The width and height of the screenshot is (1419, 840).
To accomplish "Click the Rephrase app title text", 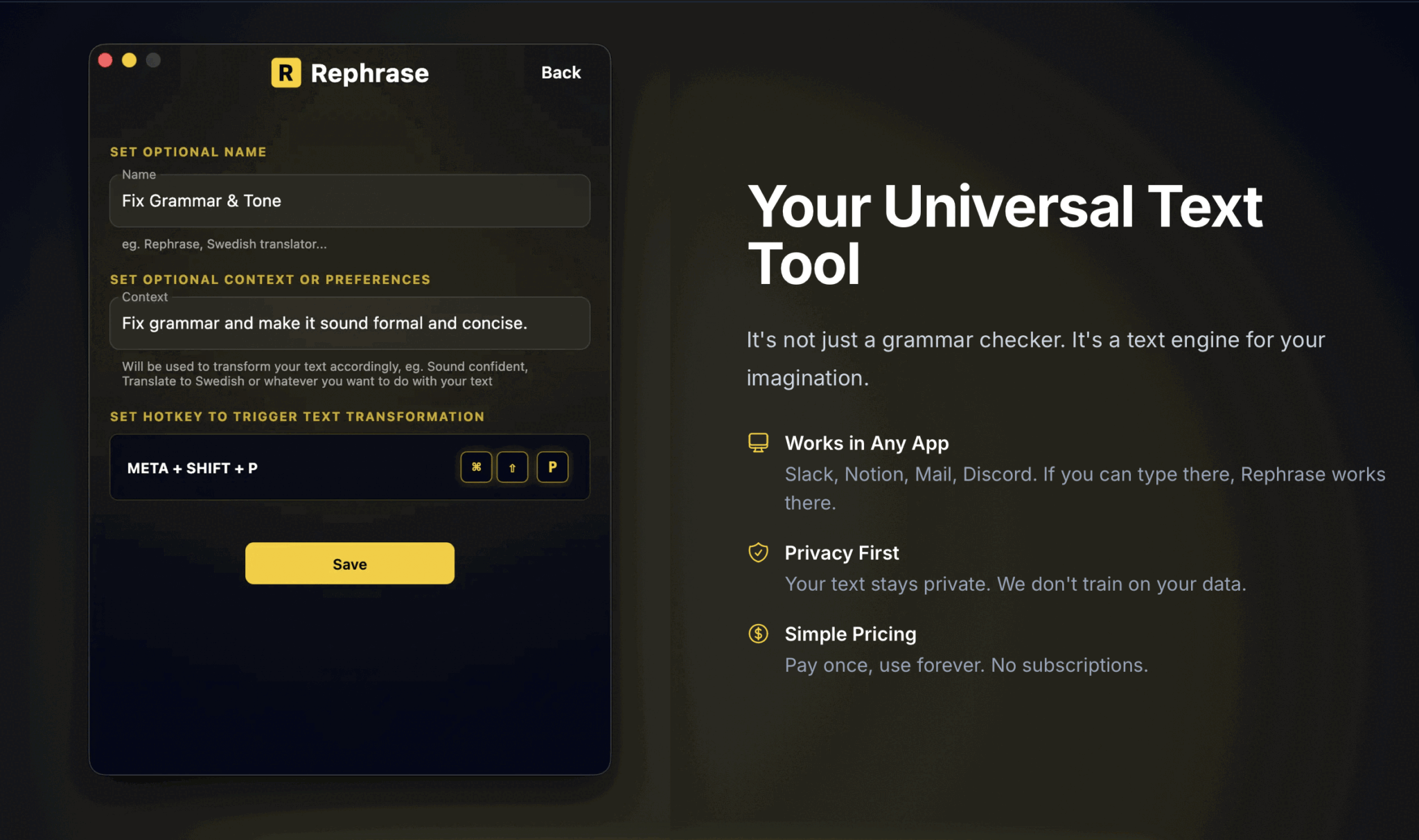I will [x=369, y=73].
